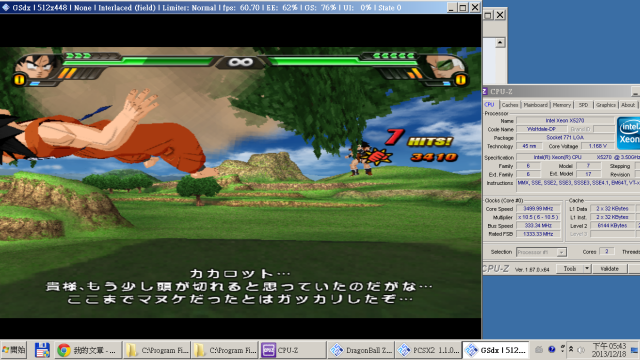Click the Ext. Model value '17'
640x360 pixels.
point(588,174)
